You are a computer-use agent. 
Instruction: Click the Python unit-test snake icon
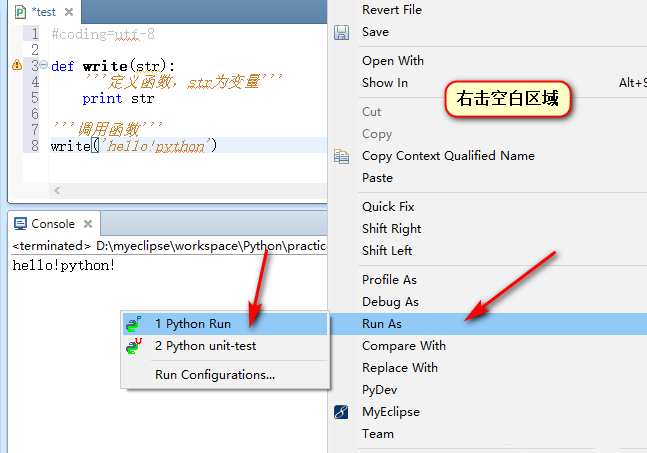(134, 346)
